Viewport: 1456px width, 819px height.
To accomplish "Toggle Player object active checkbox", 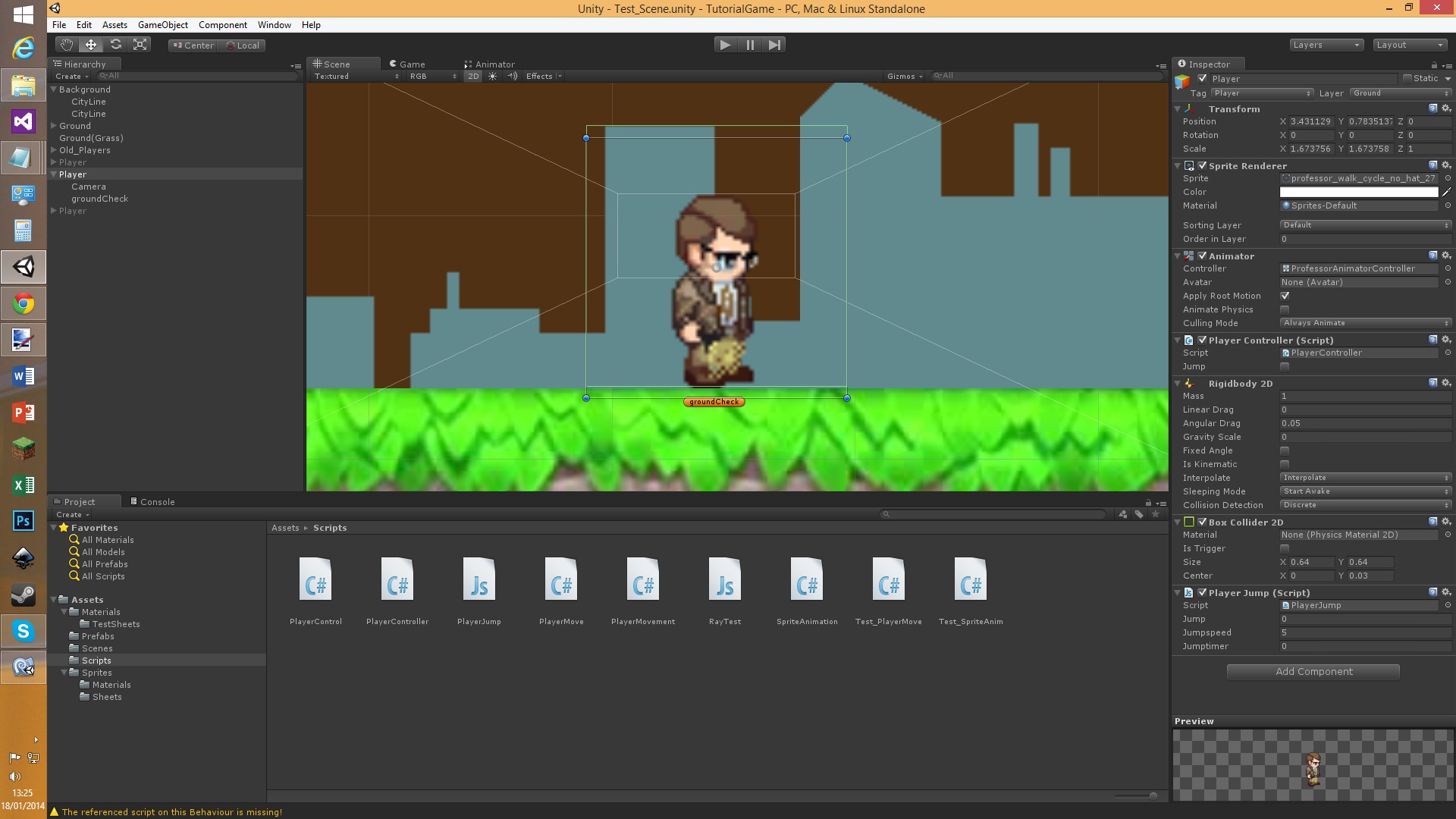I will tap(1203, 78).
